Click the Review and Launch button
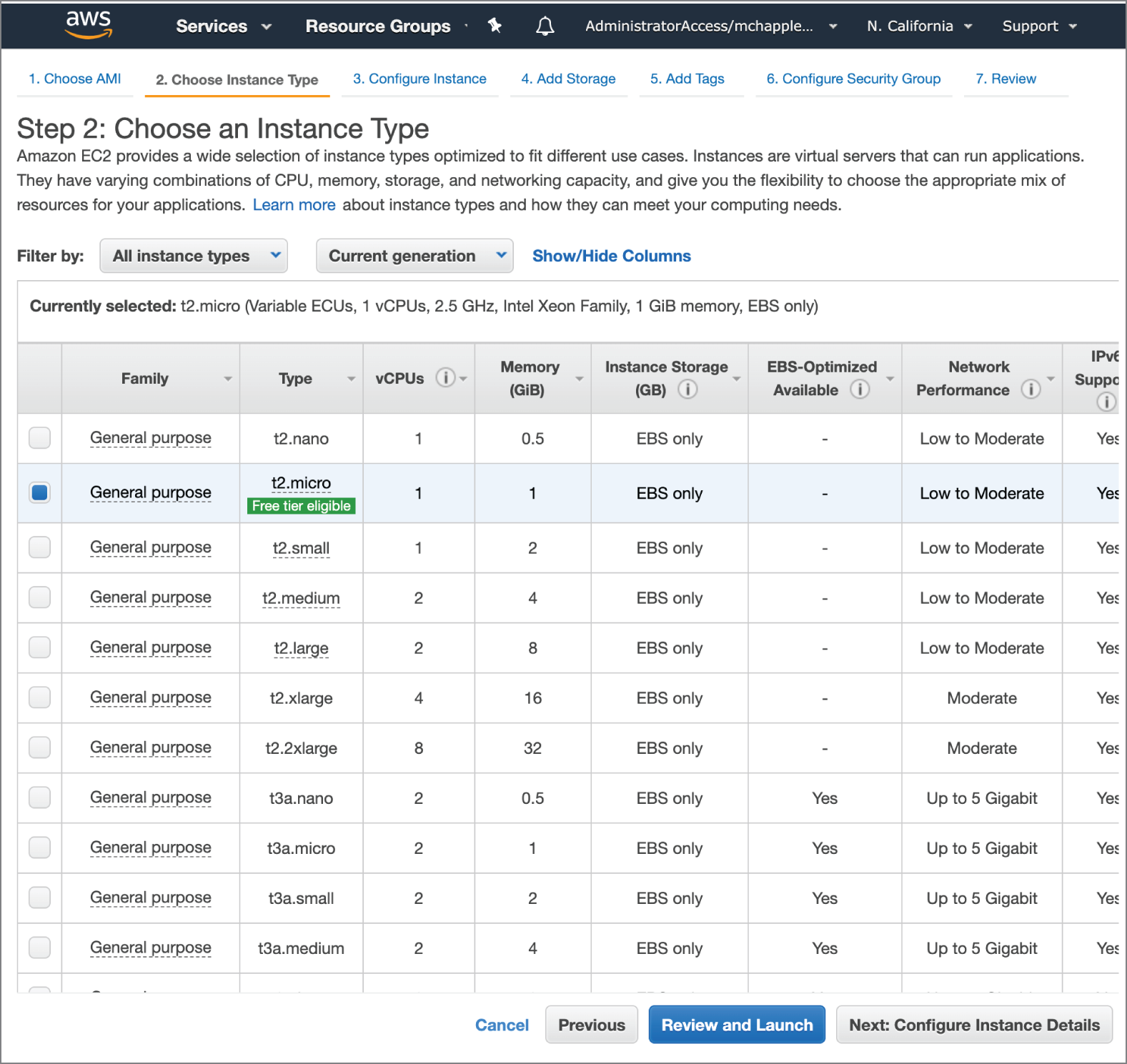Viewport: 1127px width, 1064px height. 737,1025
